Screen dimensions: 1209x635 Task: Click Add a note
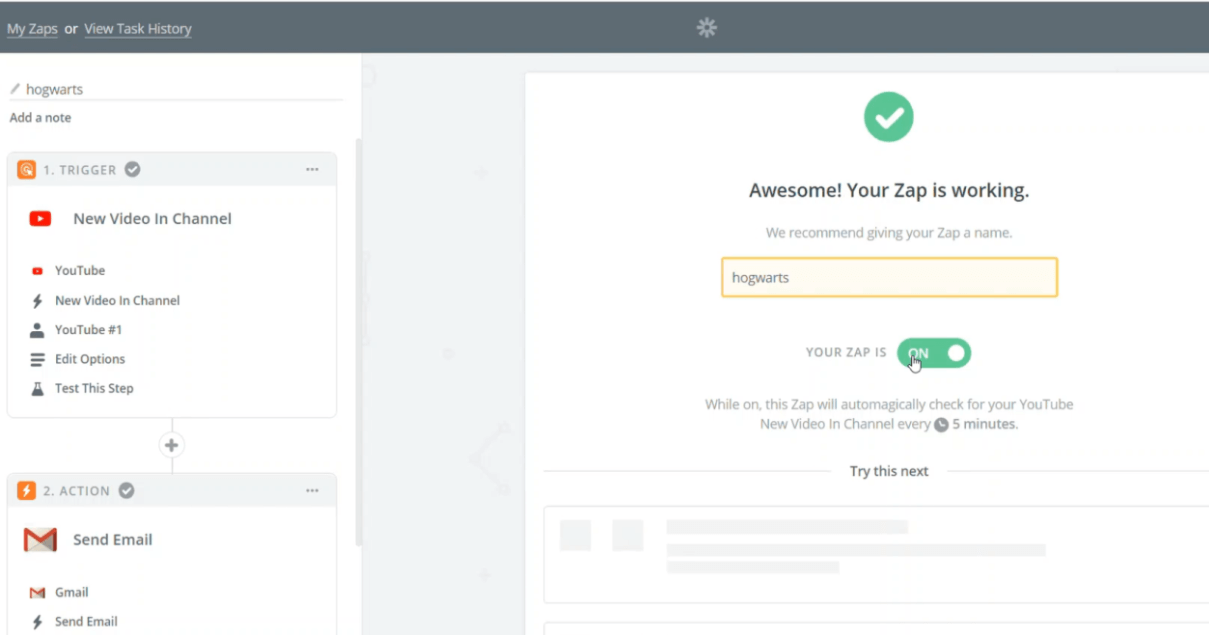click(40, 117)
